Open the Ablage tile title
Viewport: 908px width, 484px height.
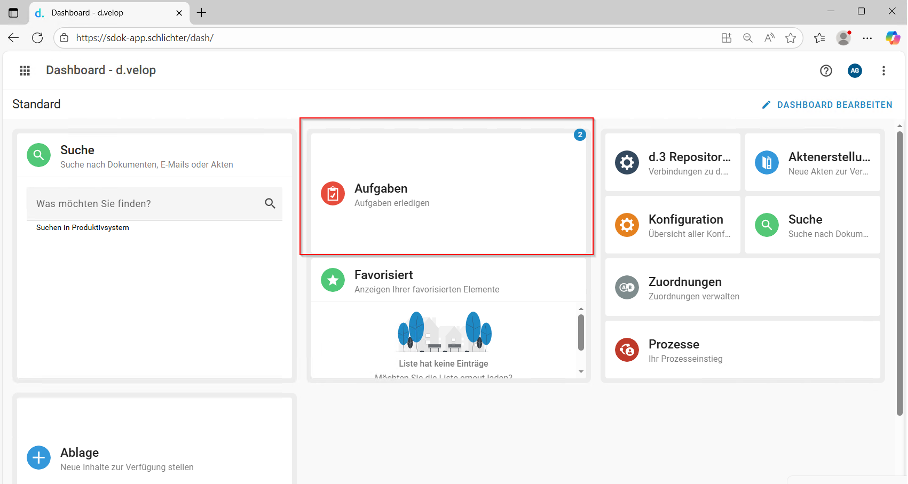click(x=79, y=453)
